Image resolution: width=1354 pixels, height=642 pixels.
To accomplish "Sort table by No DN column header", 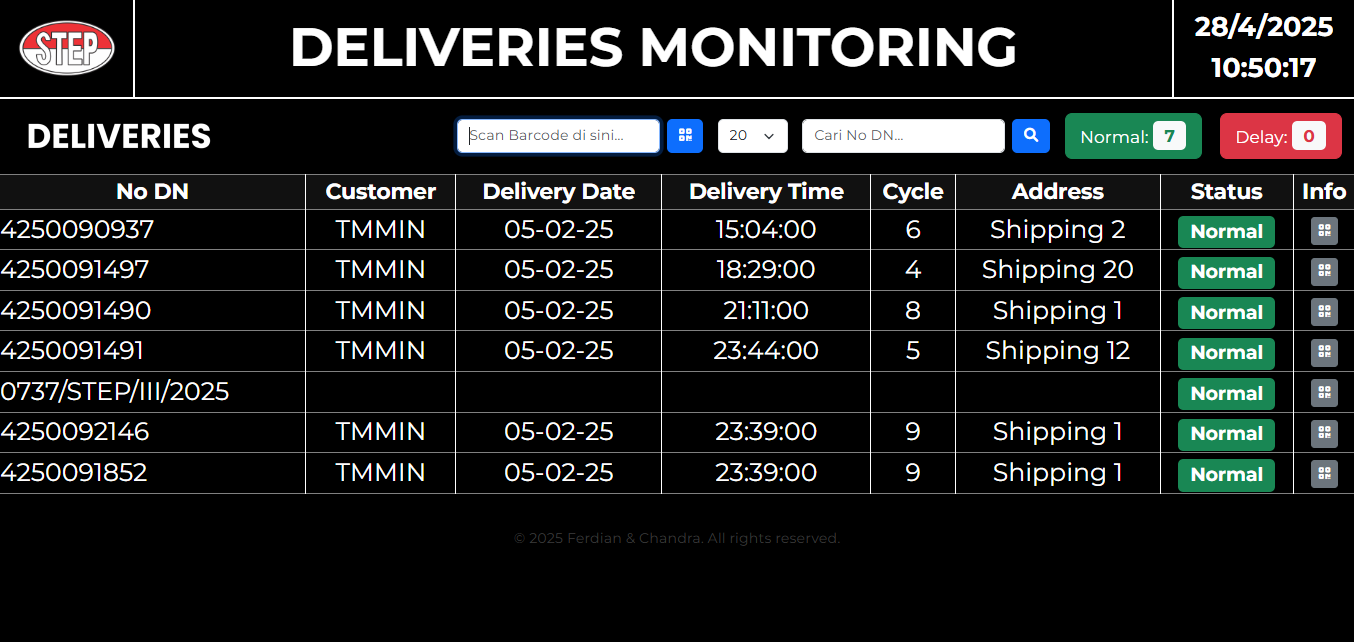I will (152, 191).
